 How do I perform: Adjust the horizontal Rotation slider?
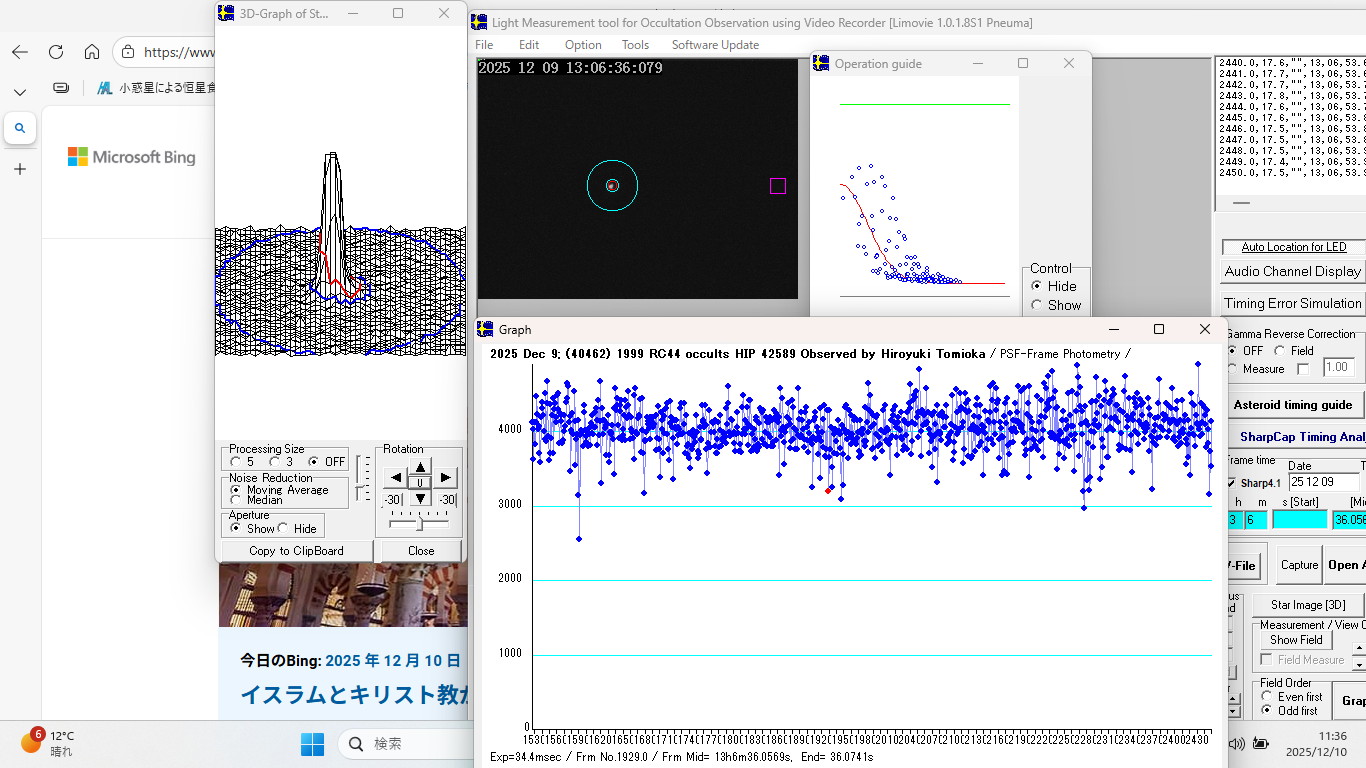click(419, 523)
